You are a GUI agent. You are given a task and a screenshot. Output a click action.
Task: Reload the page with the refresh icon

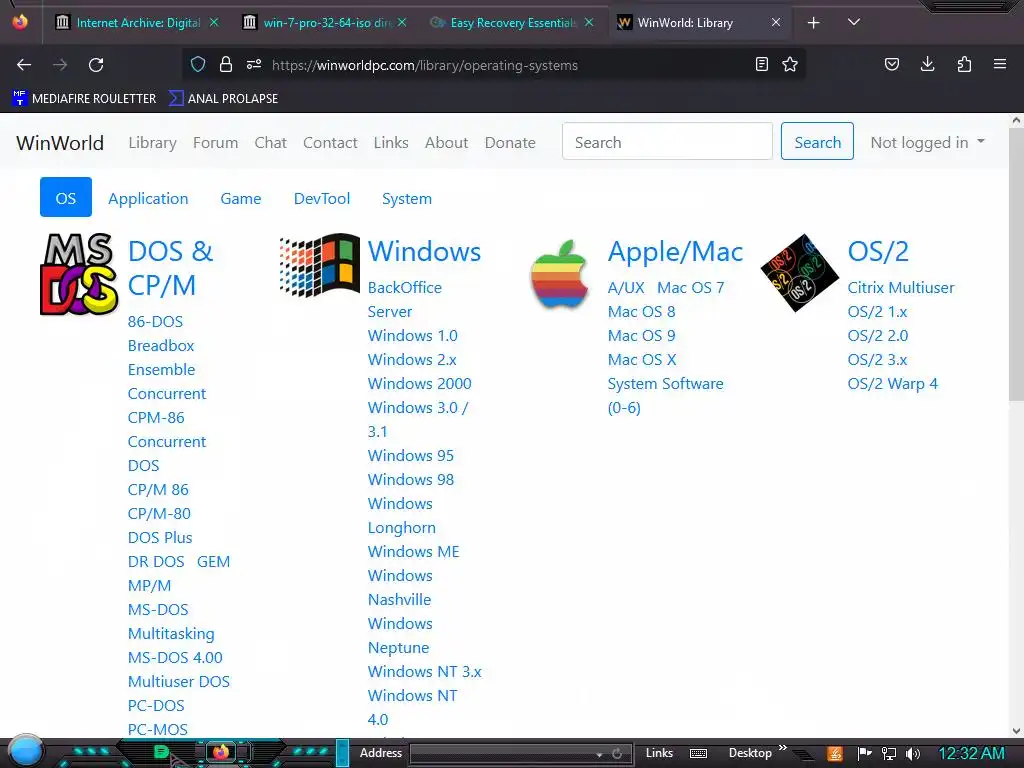[96, 65]
